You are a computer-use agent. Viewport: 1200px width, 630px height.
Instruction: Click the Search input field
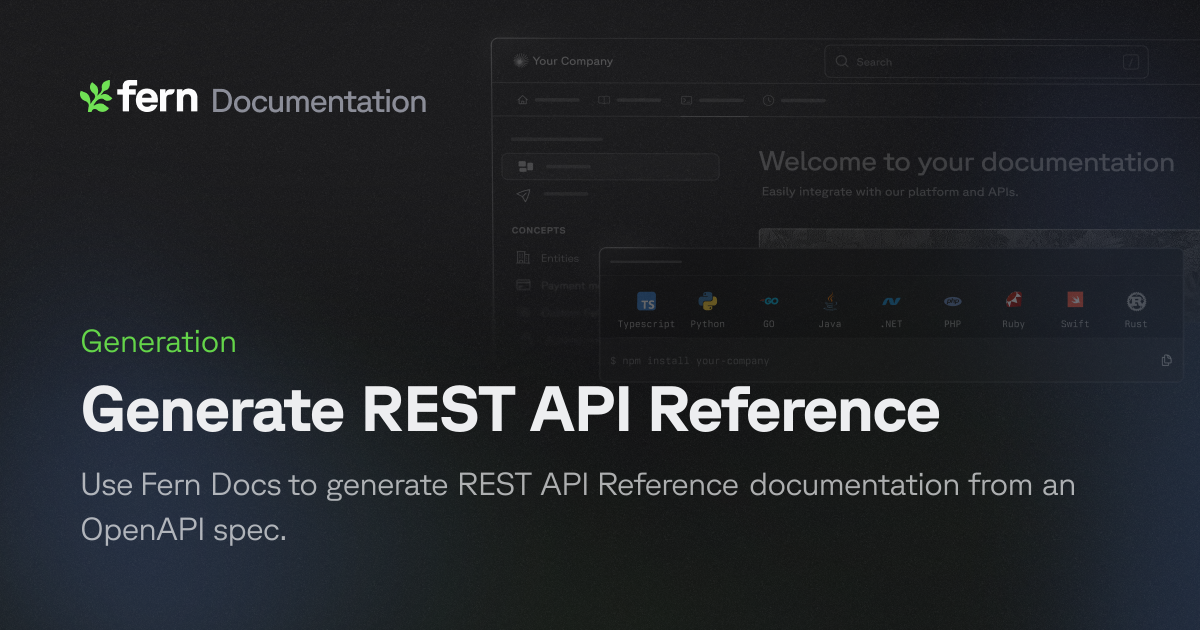tap(986, 62)
